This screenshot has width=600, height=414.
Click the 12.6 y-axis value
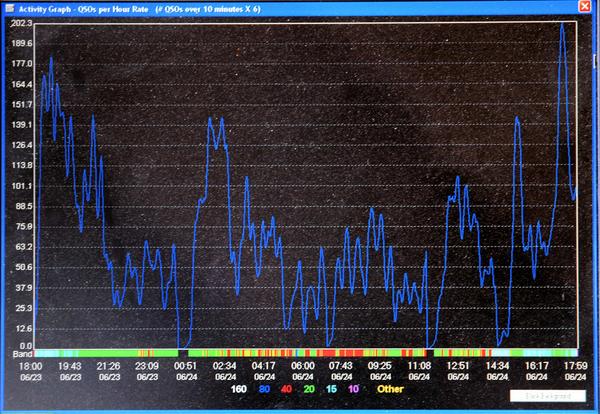pyautogui.click(x=23, y=328)
